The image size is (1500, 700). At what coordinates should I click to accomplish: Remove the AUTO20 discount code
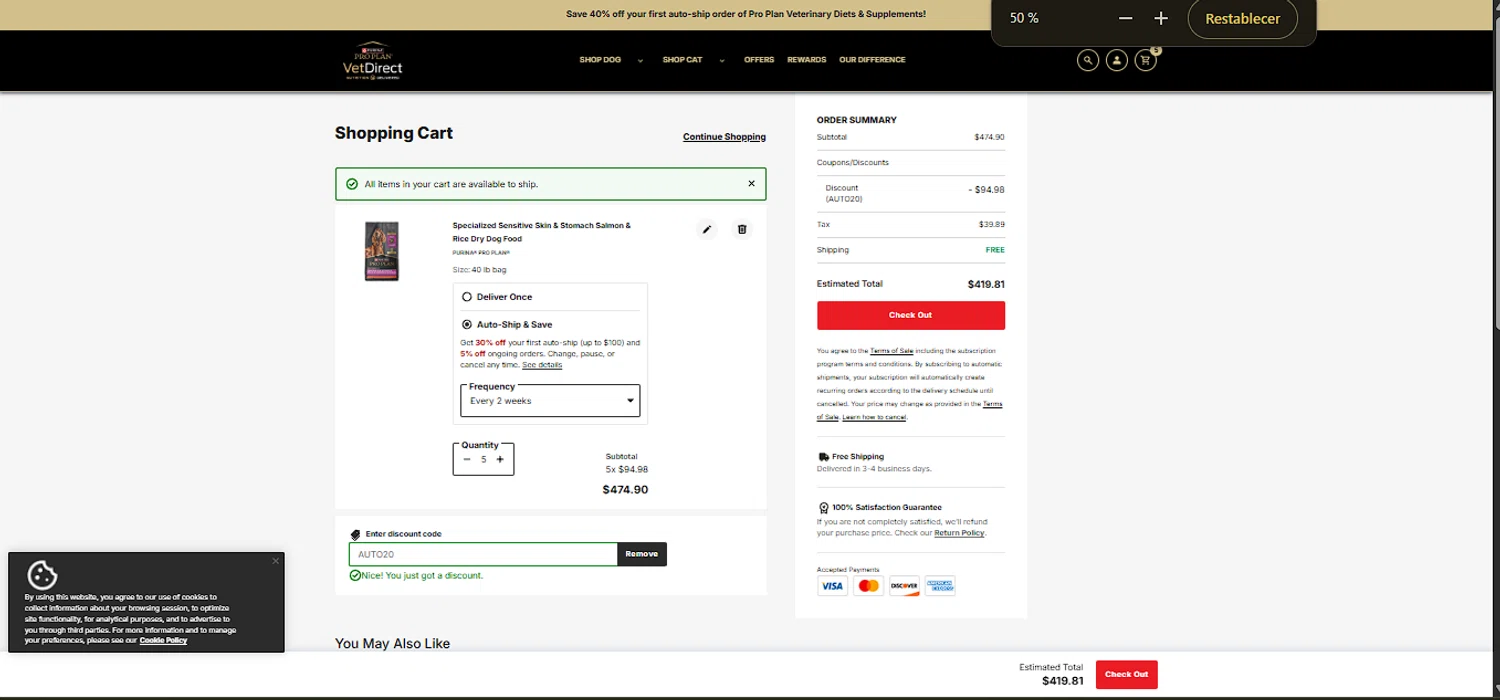[642, 554]
